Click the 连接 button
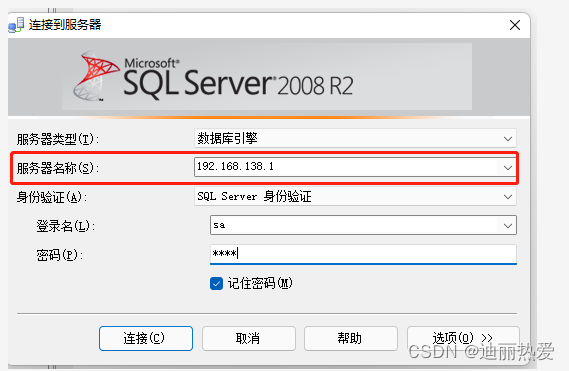 click(x=146, y=338)
